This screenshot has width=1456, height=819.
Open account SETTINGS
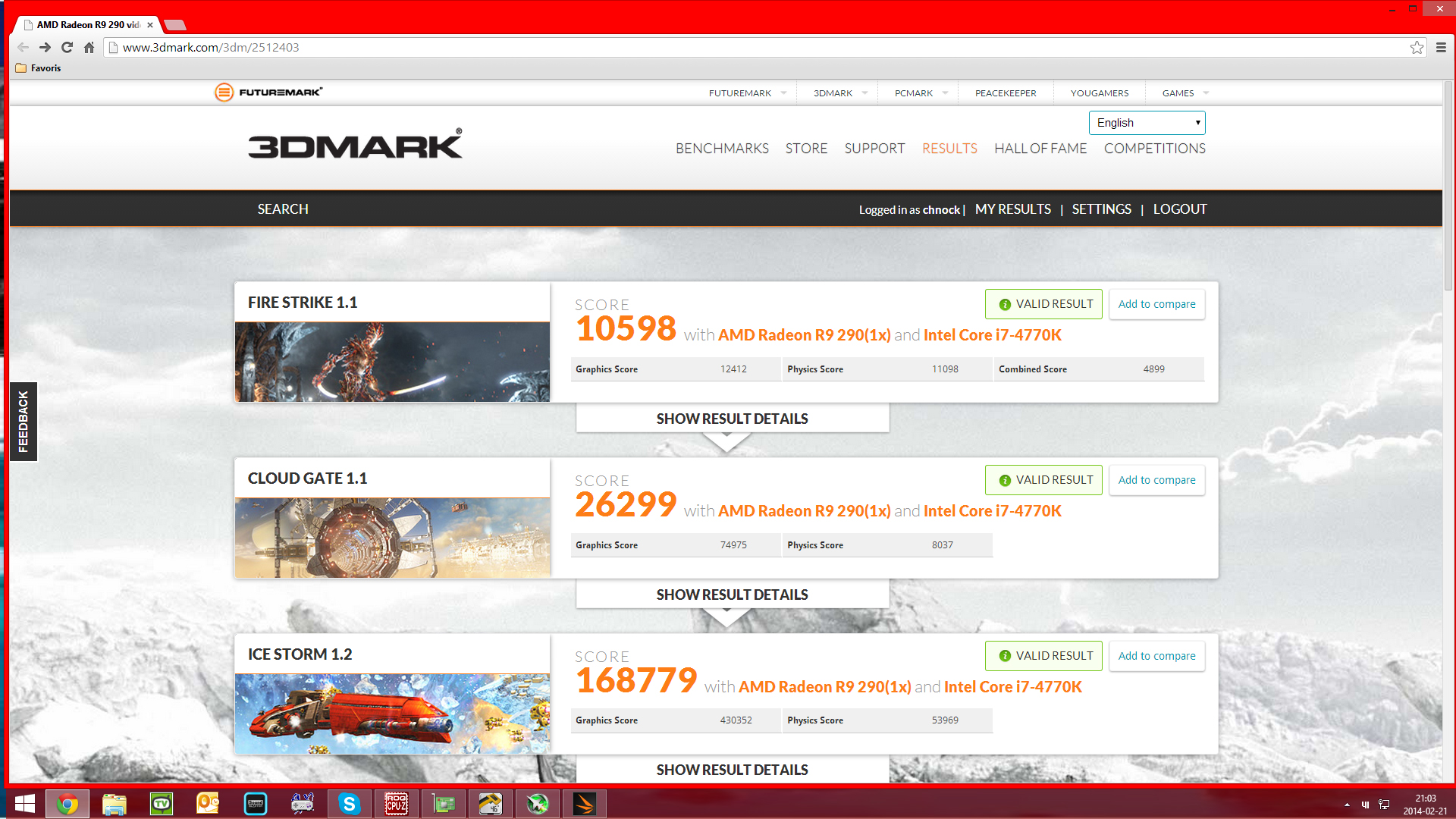coord(1101,209)
